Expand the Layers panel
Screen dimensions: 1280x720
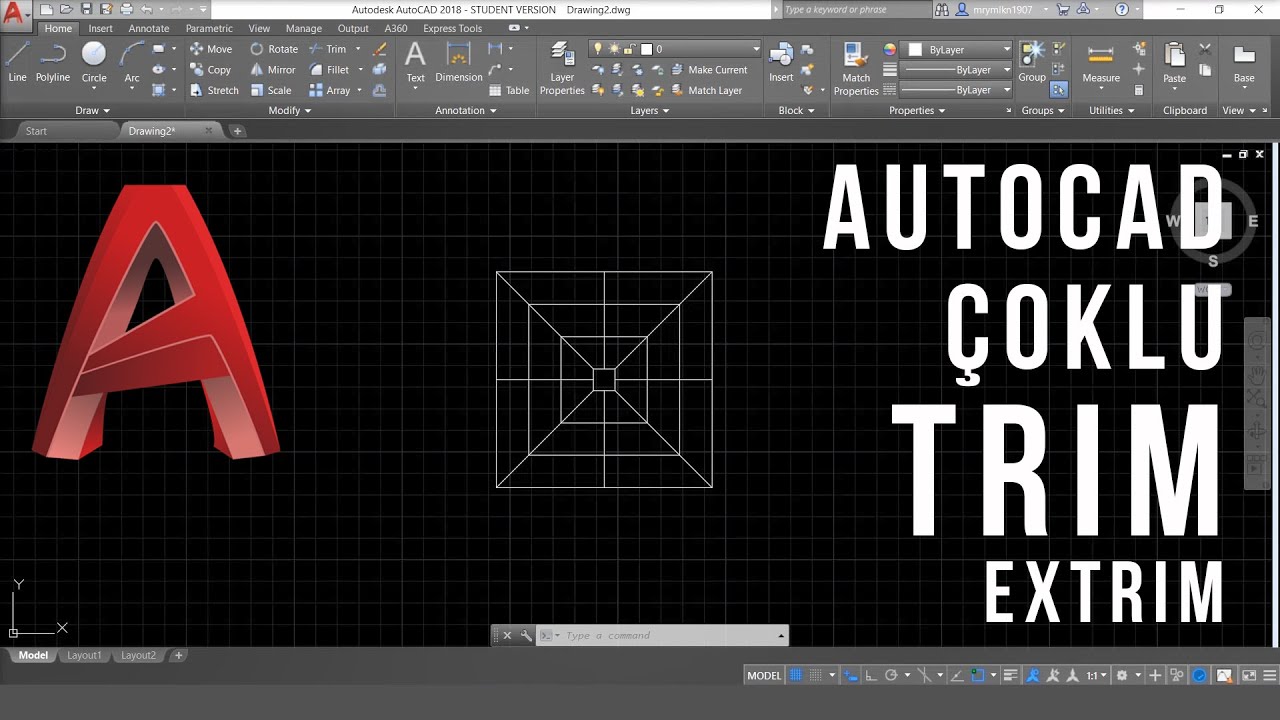click(x=650, y=111)
